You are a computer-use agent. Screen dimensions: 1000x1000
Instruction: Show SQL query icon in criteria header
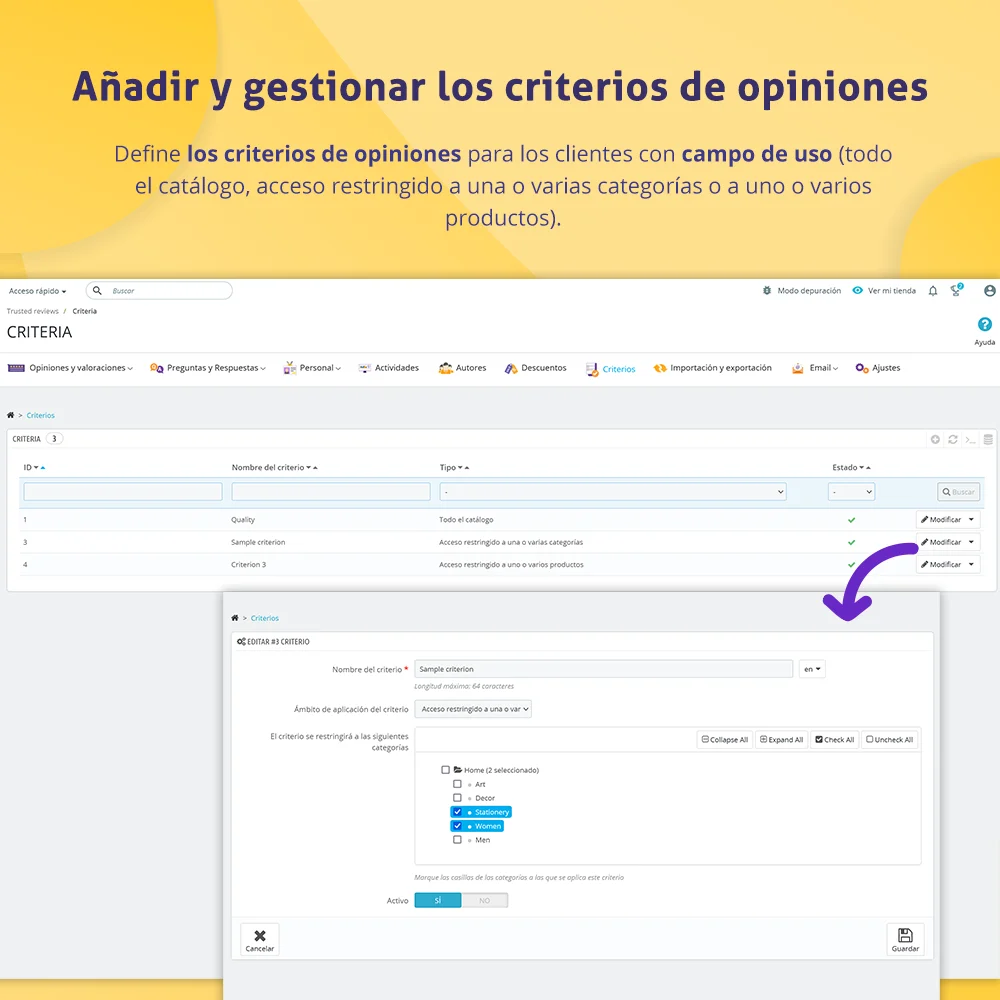971,439
